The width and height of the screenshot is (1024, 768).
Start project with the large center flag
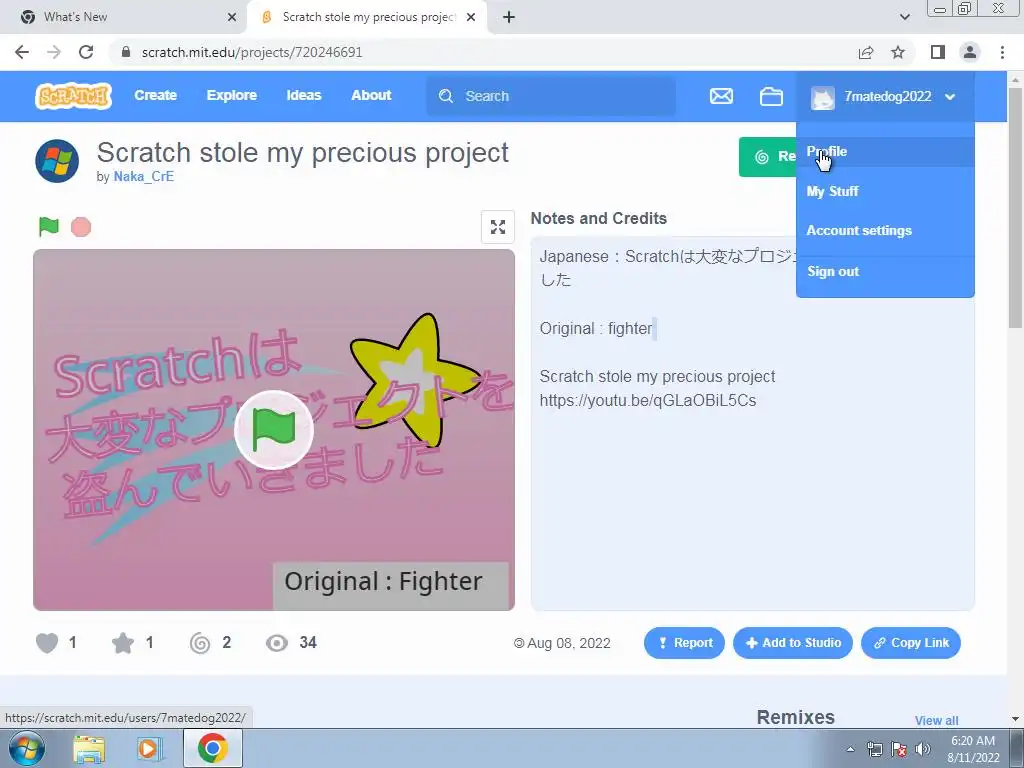[274, 429]
